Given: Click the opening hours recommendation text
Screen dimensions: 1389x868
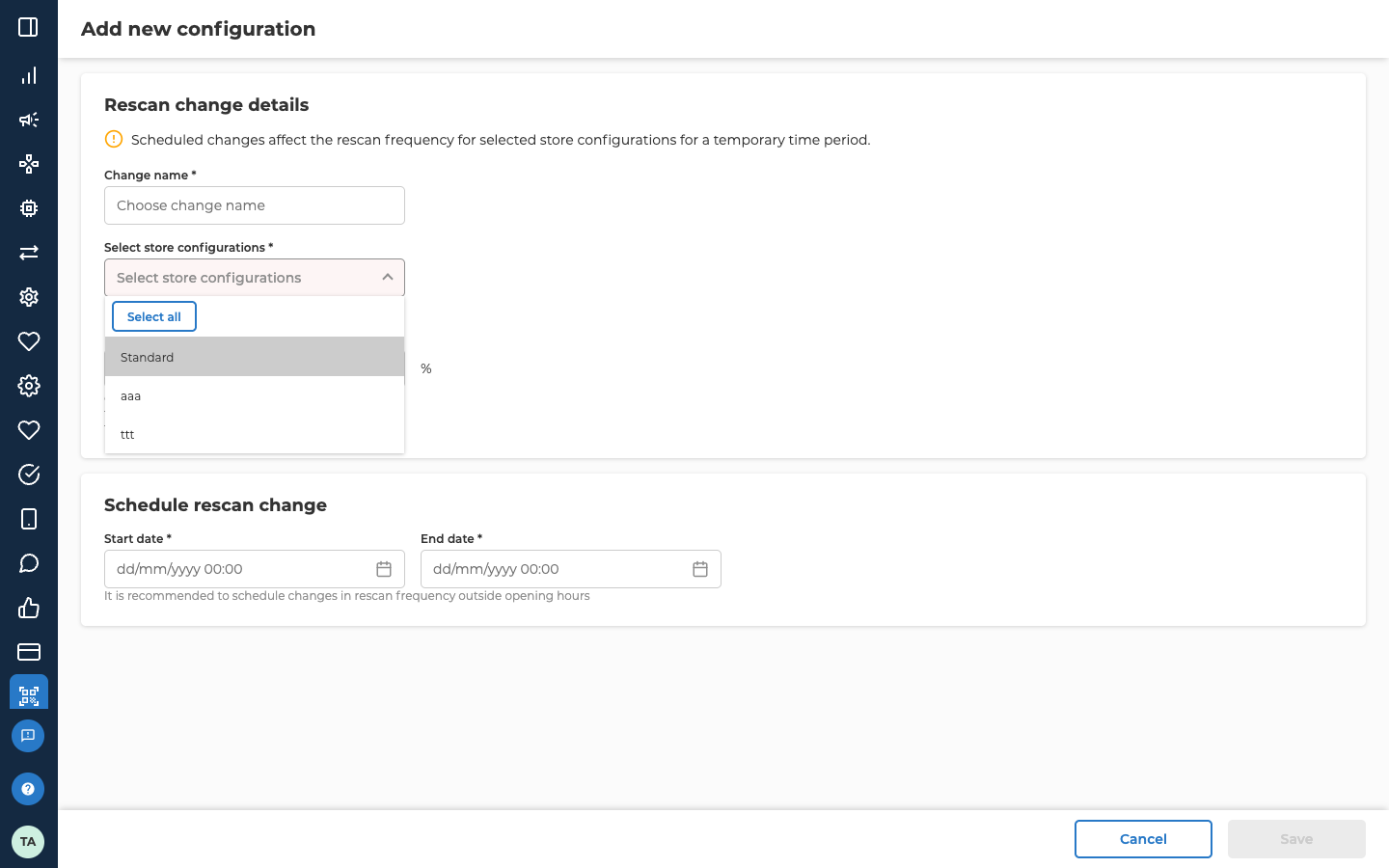Looking at the screenshot, I should pyautogui.click(x=347, y=596).
